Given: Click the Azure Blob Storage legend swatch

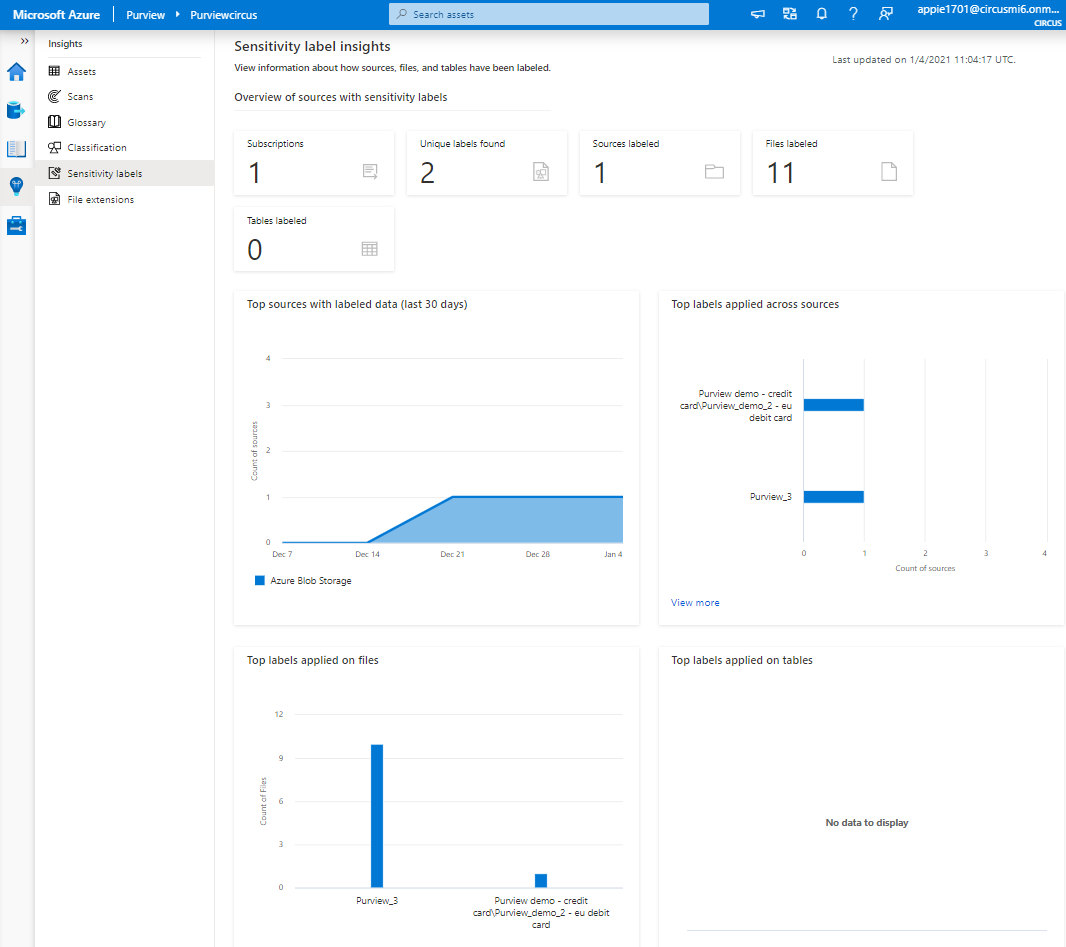Looking at the screenshot, I should 260,581.
